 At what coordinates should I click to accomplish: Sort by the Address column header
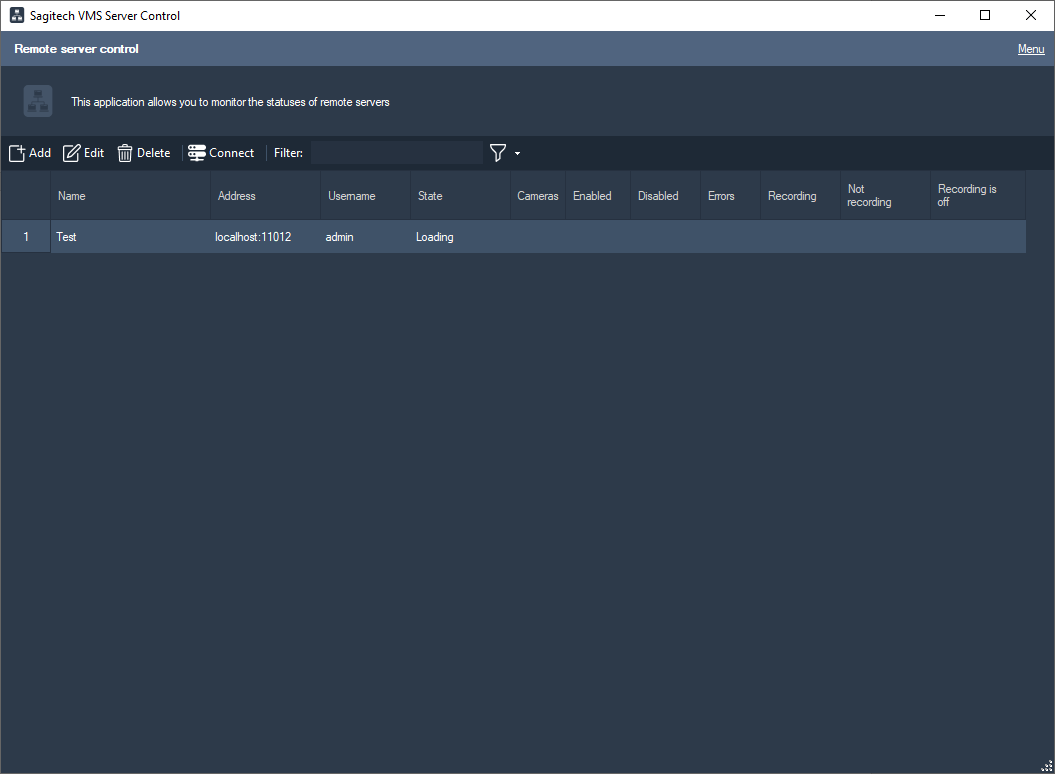(x=265, y=196)
